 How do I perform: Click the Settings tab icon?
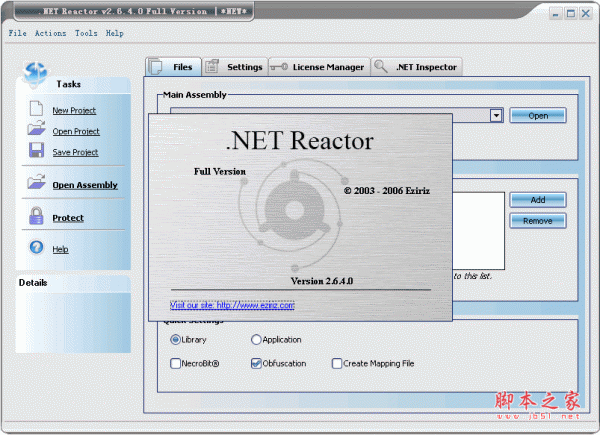(212, 67)
